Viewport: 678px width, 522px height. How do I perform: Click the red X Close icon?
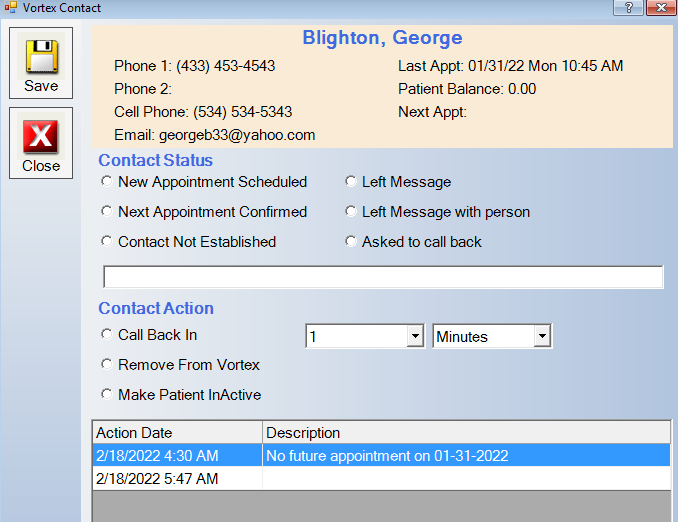[41, 137]
